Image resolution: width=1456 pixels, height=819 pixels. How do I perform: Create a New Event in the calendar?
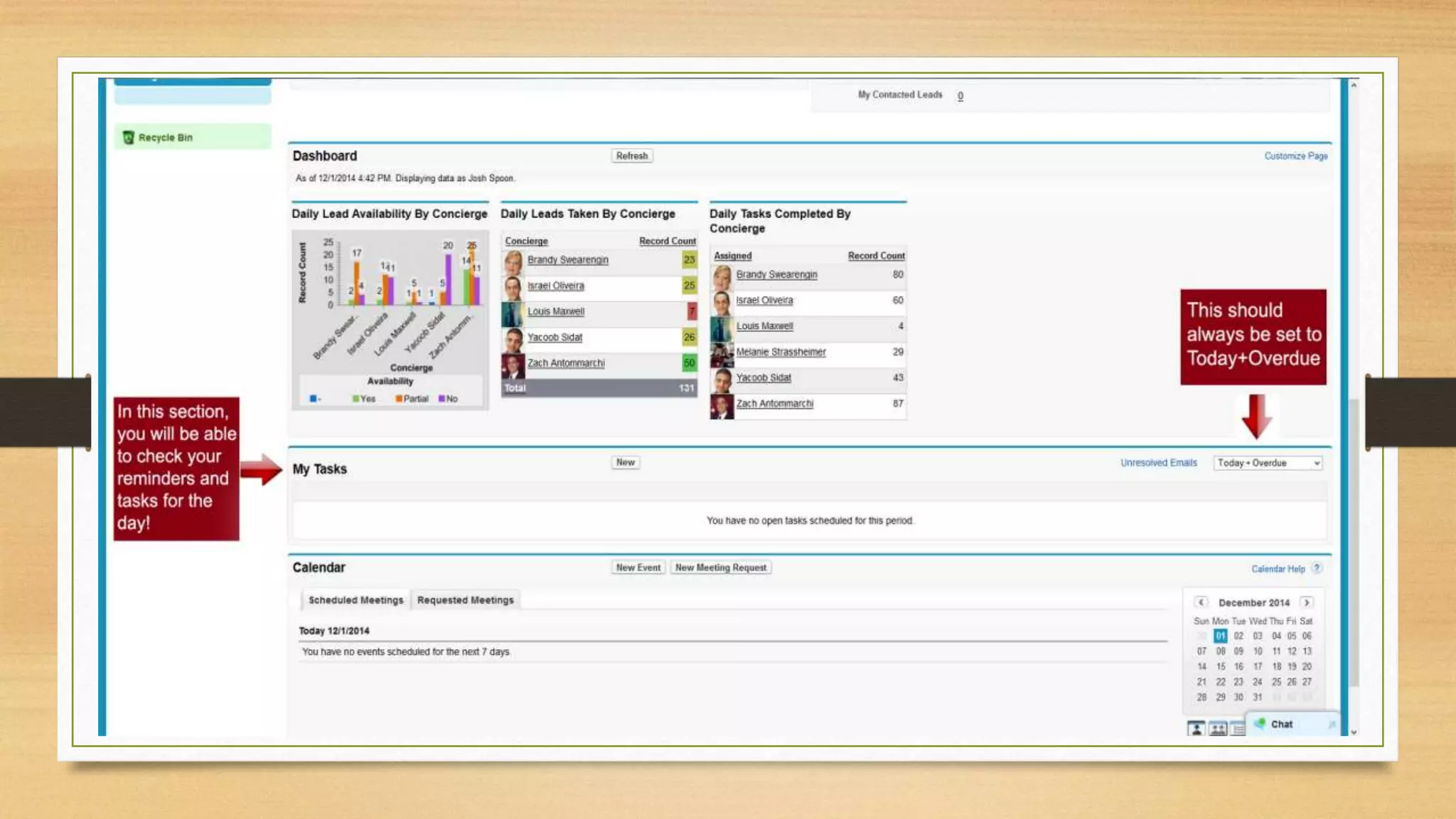coord(638,567)
